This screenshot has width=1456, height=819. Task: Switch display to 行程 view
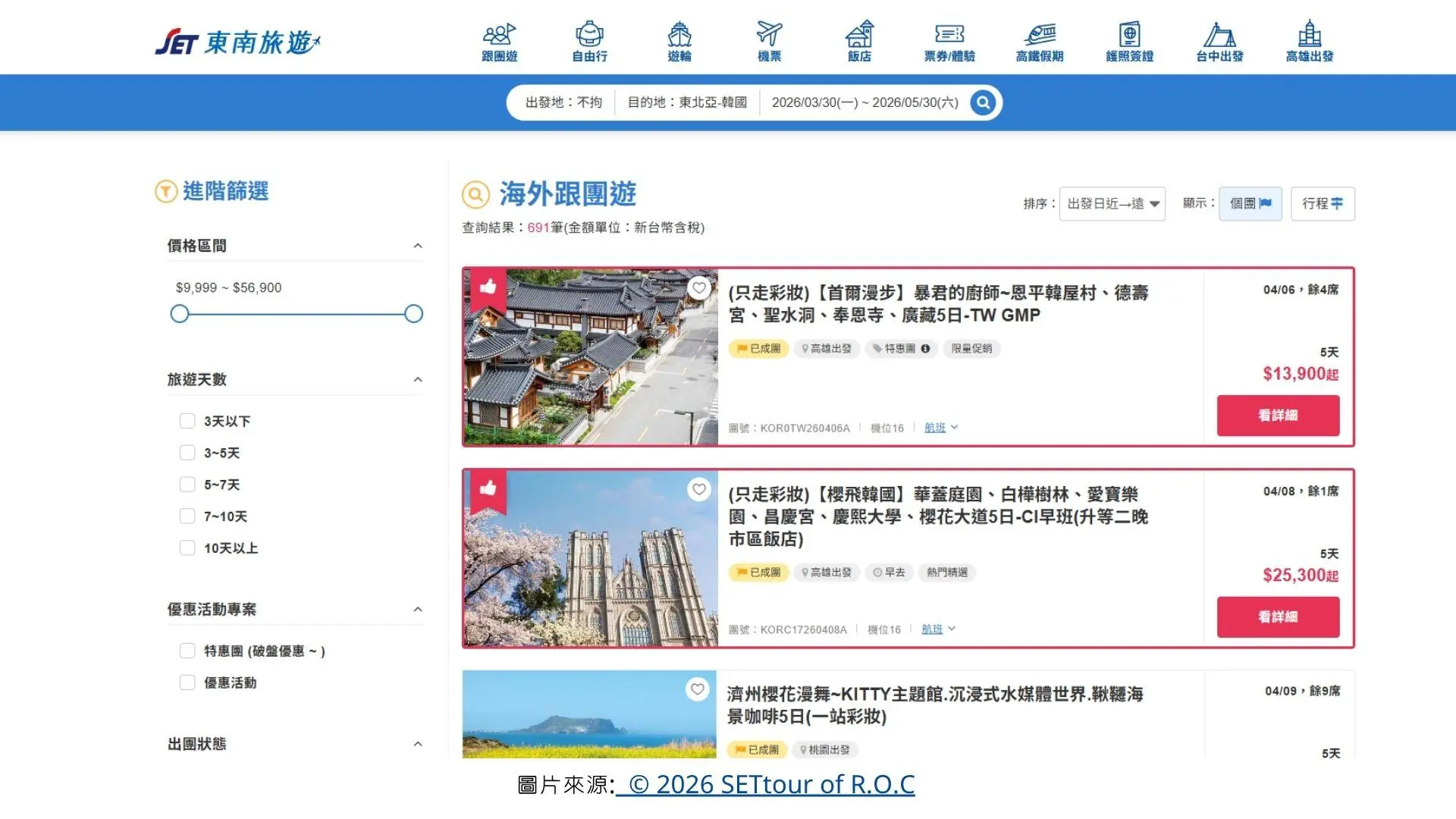(x=1323, y=204)
